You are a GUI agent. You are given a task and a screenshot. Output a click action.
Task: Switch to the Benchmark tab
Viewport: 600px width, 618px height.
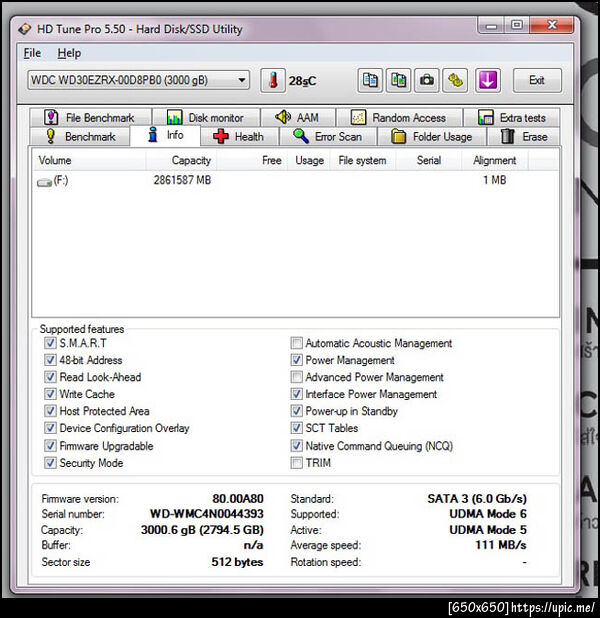[x=80, y=136]
